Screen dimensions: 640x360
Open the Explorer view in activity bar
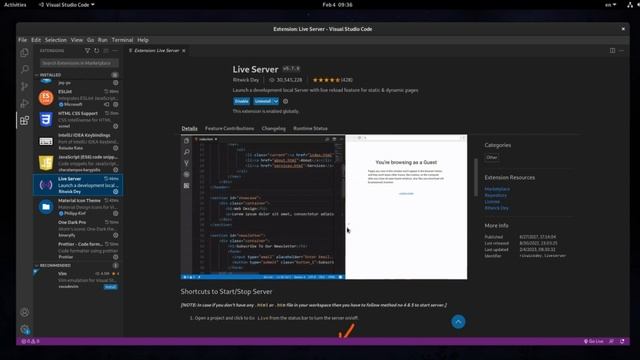24,52
